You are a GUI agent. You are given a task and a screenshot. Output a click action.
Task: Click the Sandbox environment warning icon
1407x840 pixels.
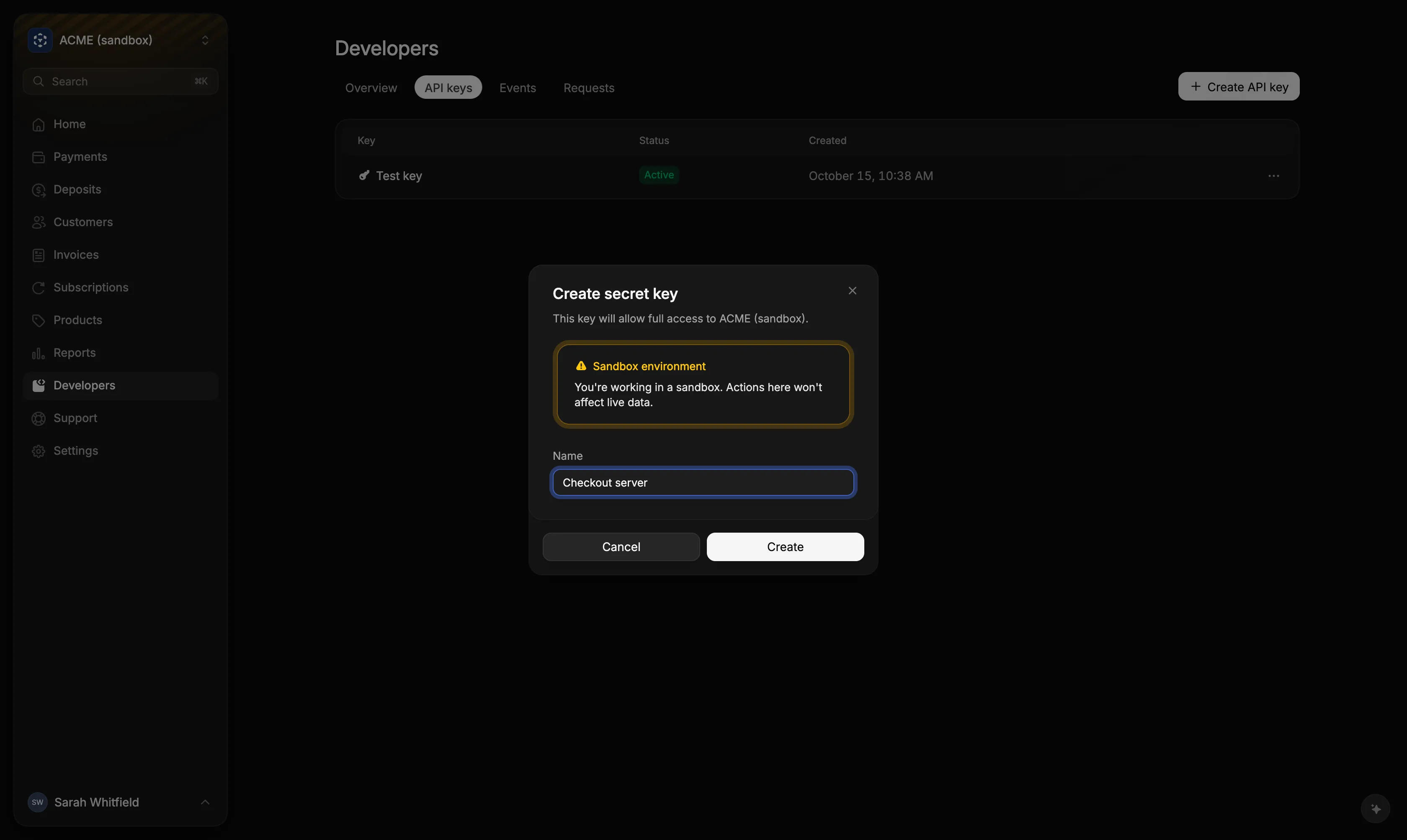tap(581, 366)
